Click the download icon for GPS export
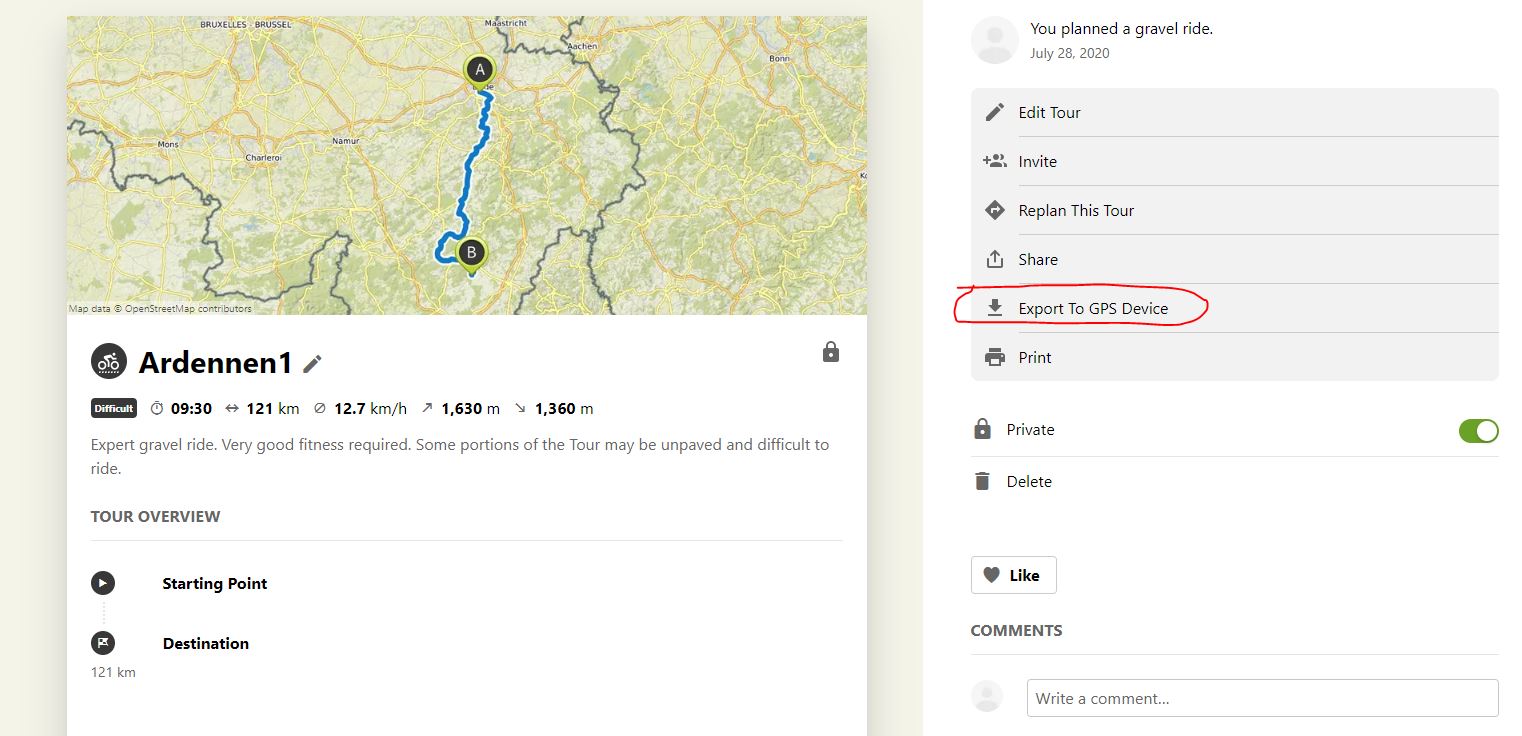Viewport: 1522px width, 736px height. tap(995, 308)
